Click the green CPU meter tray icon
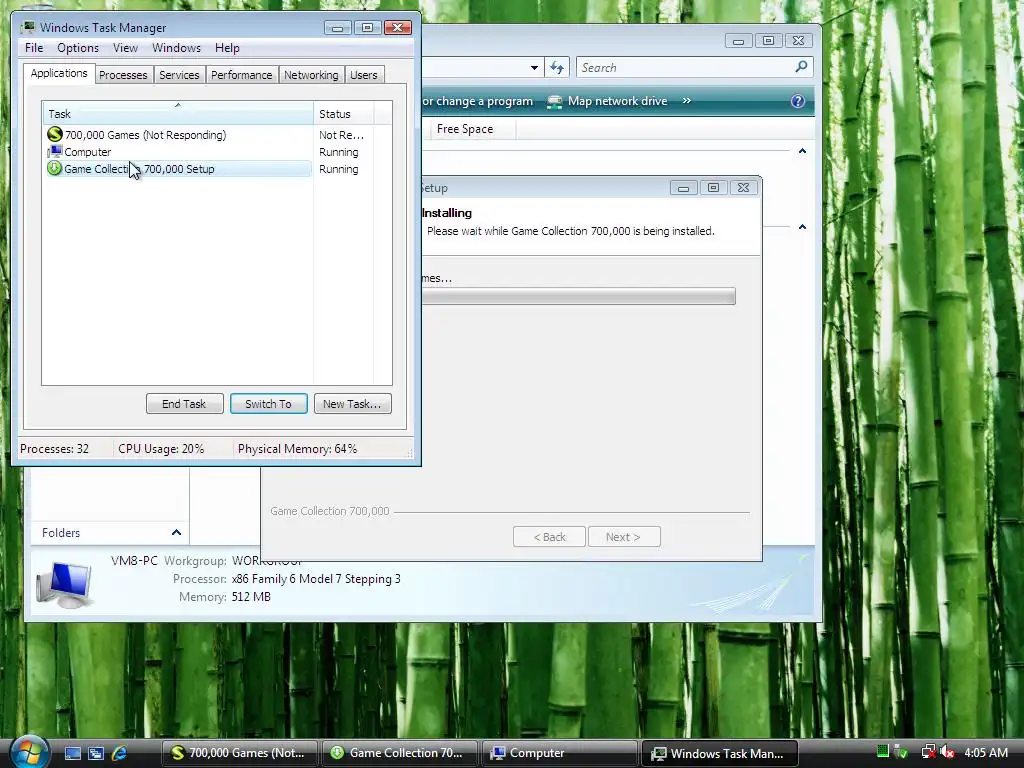Screen dimensions: 1024x768 882,752
